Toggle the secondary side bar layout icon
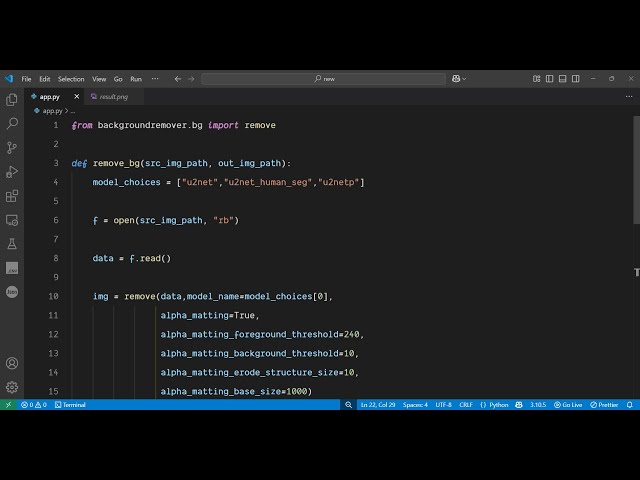This screenshot has width=640, height=480. [x=576, y=79]
